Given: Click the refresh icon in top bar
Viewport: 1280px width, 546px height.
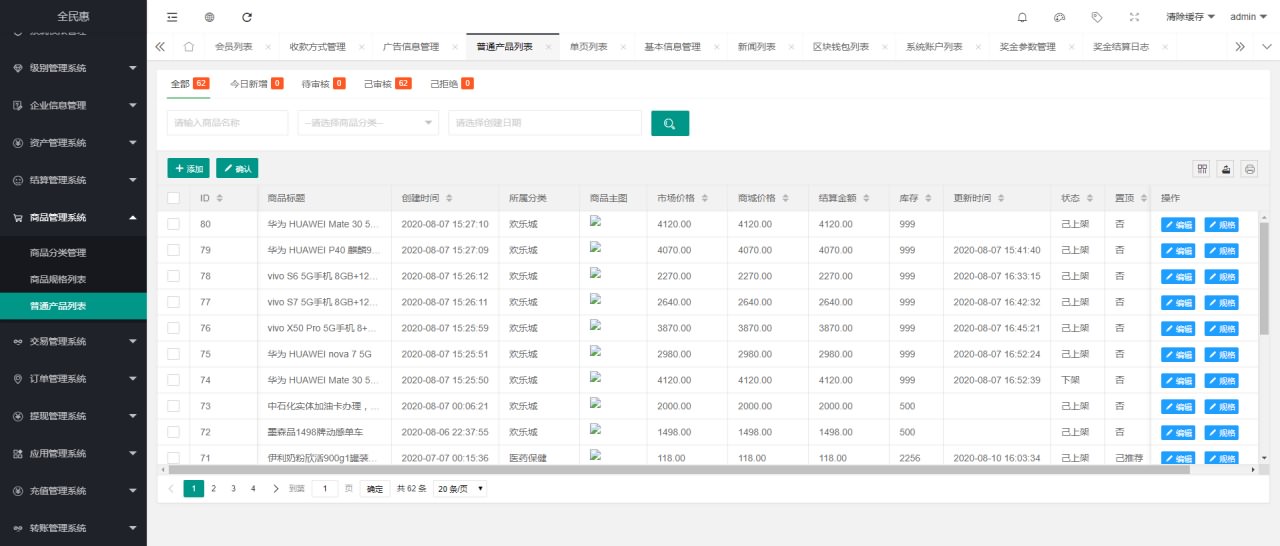Looking at the screenshot, I should coord(247,17).
